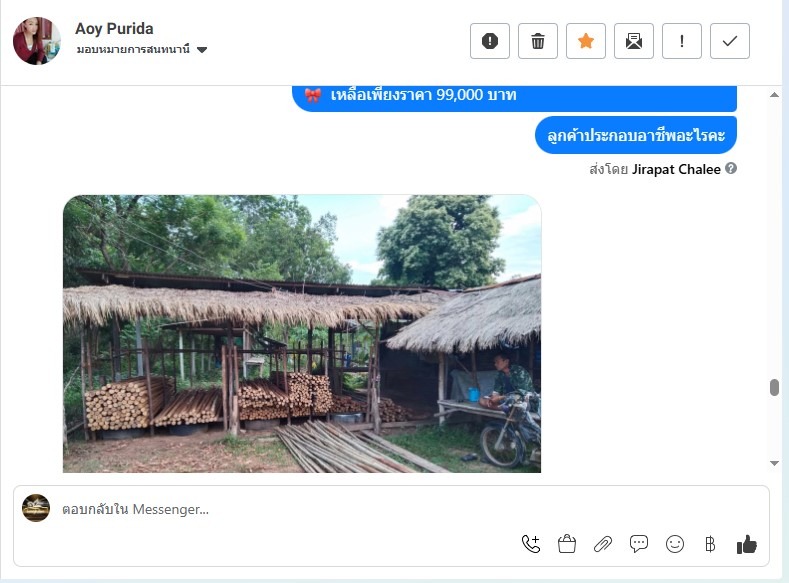Image resolution: width=789 pixels, height=583 pixels.
Task: Open assign conversation dropdown
Action: 142,49
